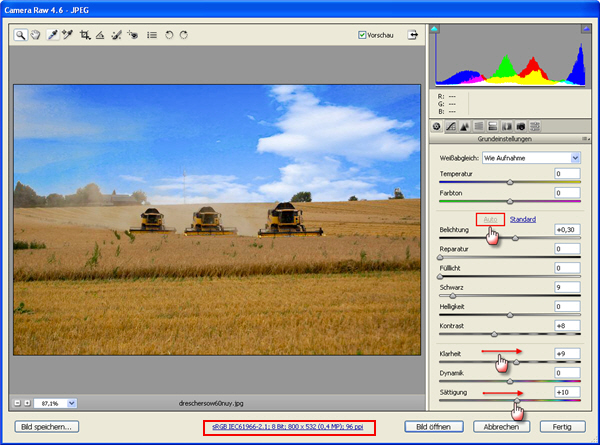The width and height of the screenshot is (600, 445).
Task: Switch to the Tone Curve tab
Action: (451, 126)
